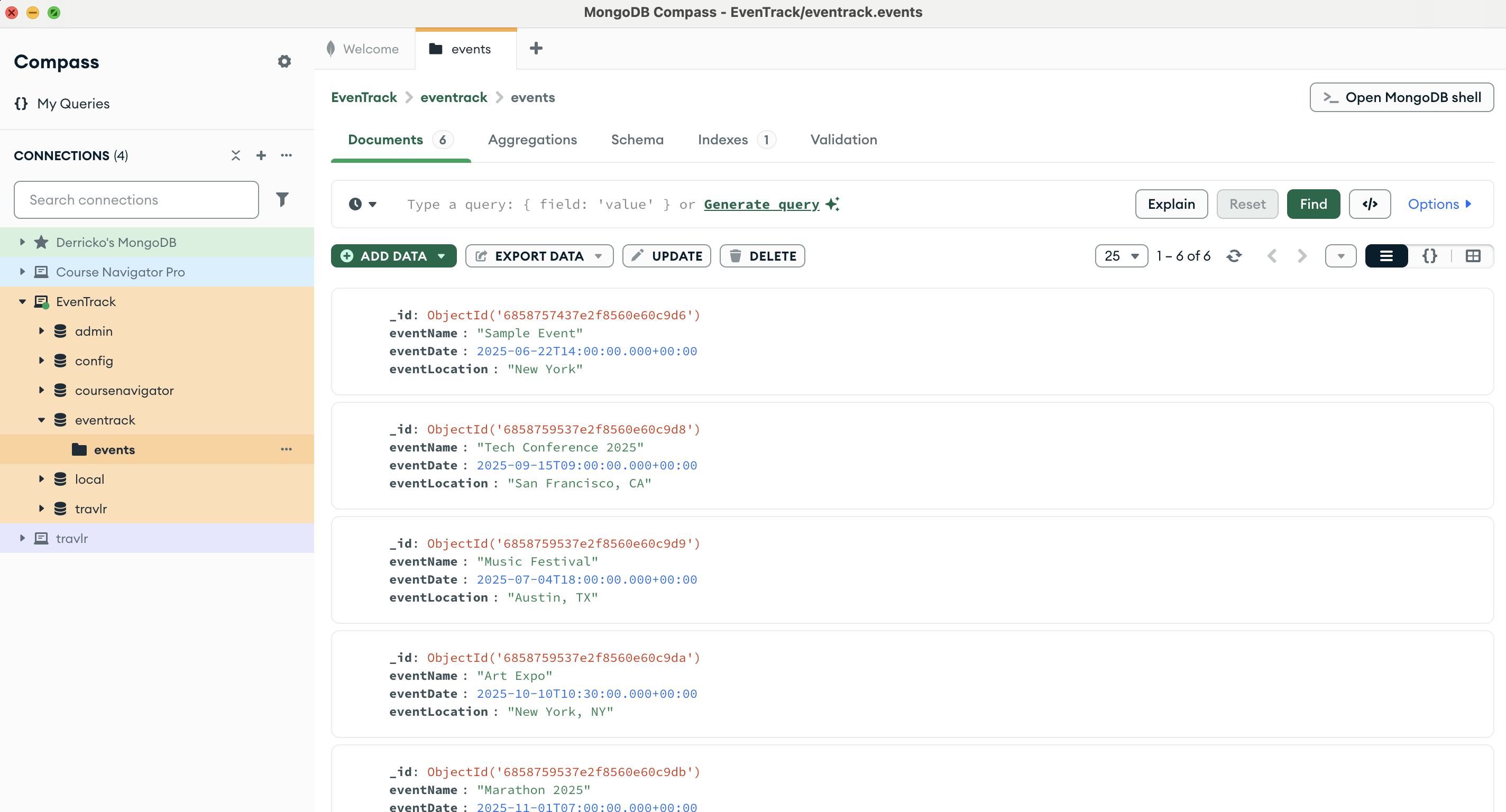1506x812 pixels.
Task: Click the events collection folder icon
Action: 79,449
